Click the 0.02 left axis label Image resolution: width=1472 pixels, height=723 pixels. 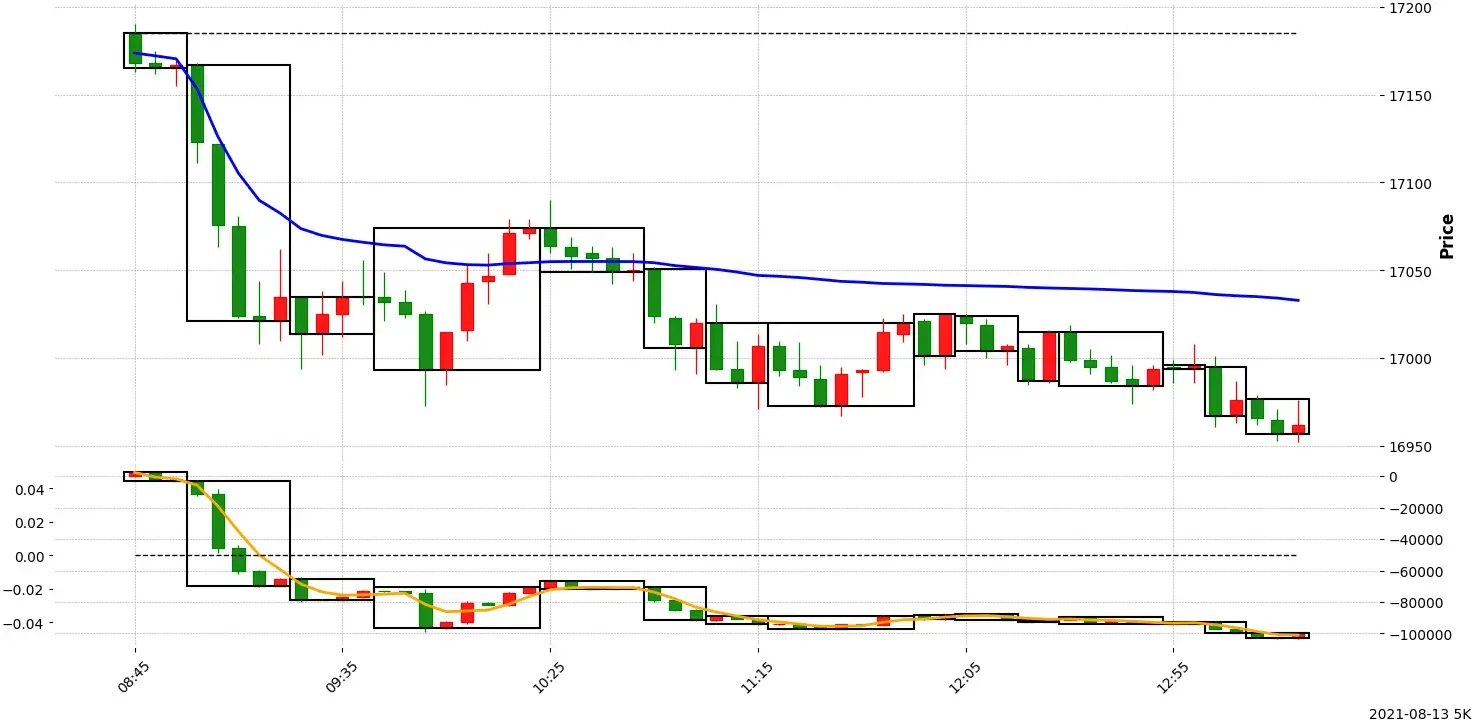point(30,523)
